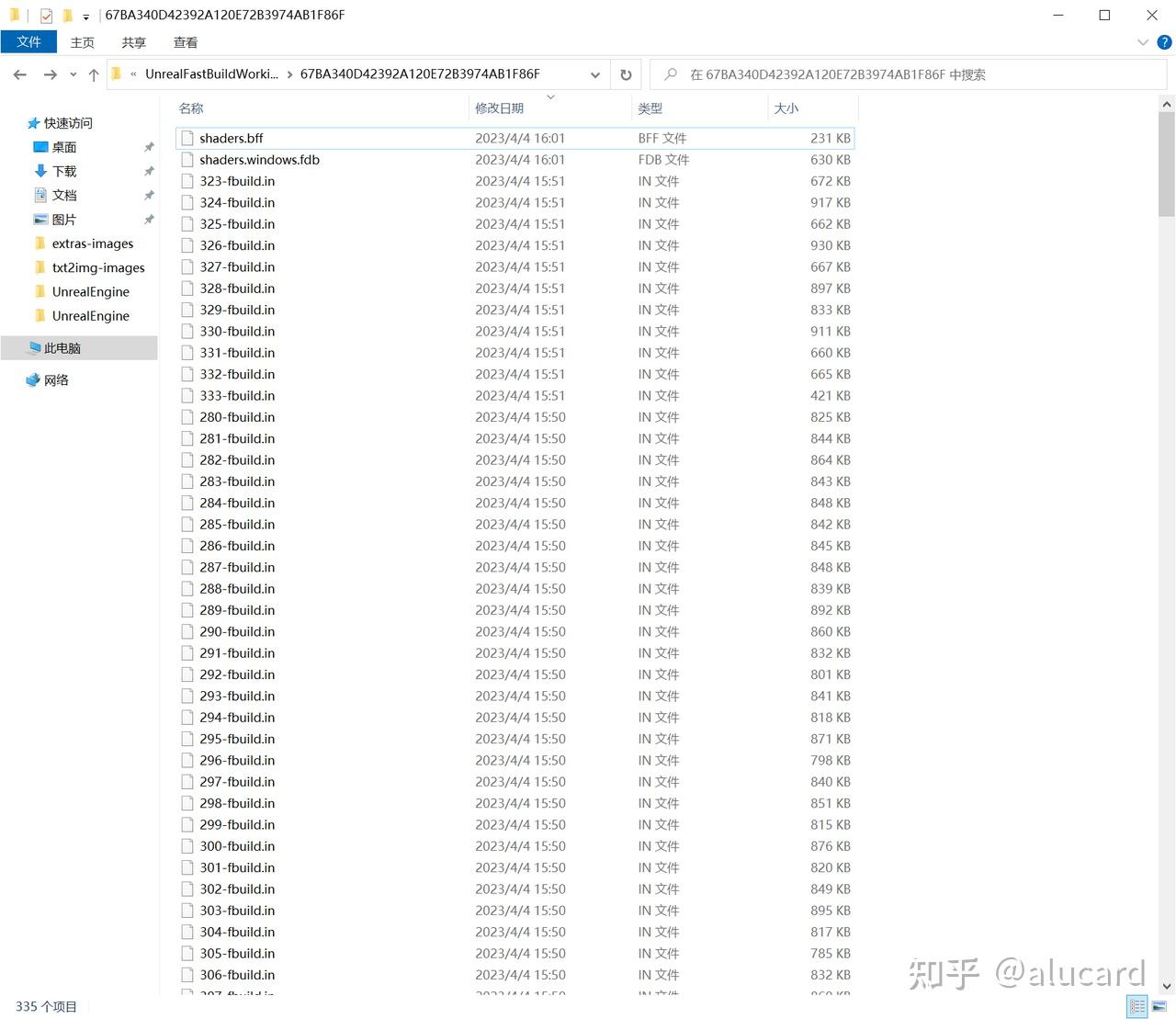
Task: Toggle the pin next to 桌面
Action: [x=149, y=147]
